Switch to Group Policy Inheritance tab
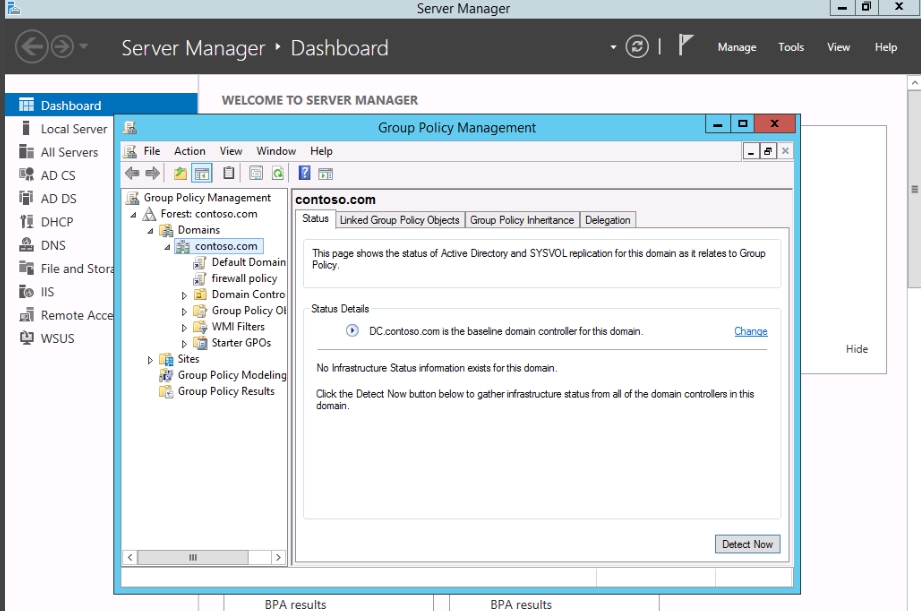 [522, 220]
